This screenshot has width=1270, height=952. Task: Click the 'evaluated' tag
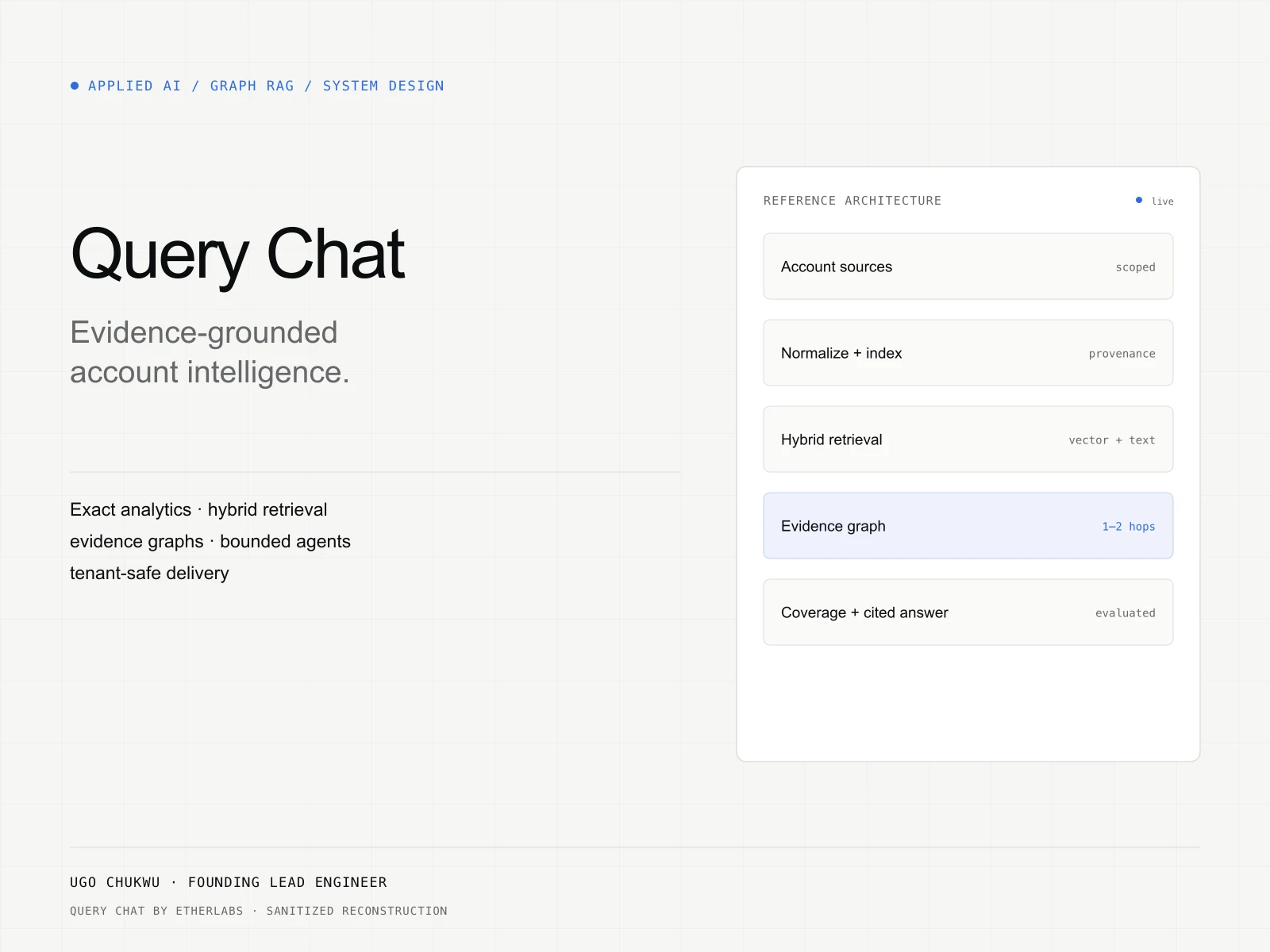[1125, 613]
